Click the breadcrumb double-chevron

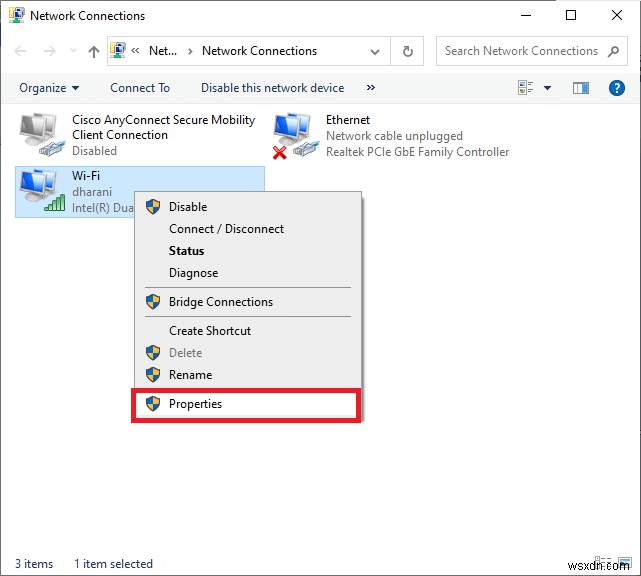pyautogui.click(x=135, y=51)
